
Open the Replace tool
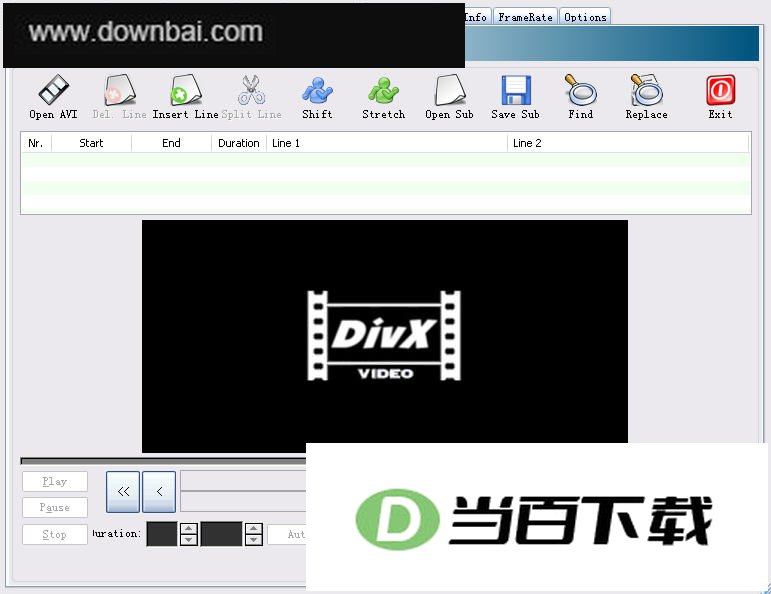pyautogui.click(x=647, y=97)
